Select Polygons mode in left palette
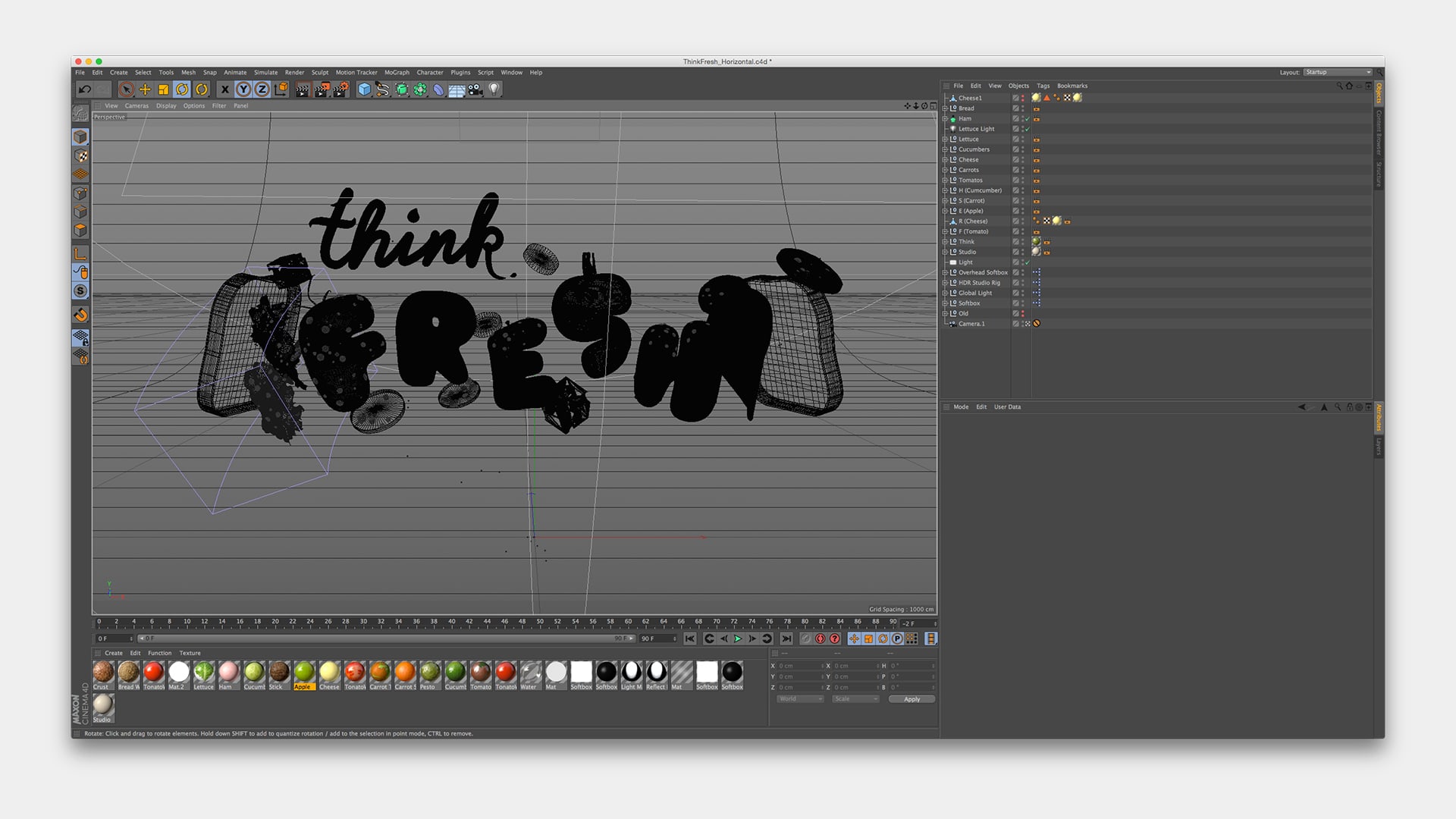Screen dimensions: 1456x819 pyautogui.click(x=80, y=231)
